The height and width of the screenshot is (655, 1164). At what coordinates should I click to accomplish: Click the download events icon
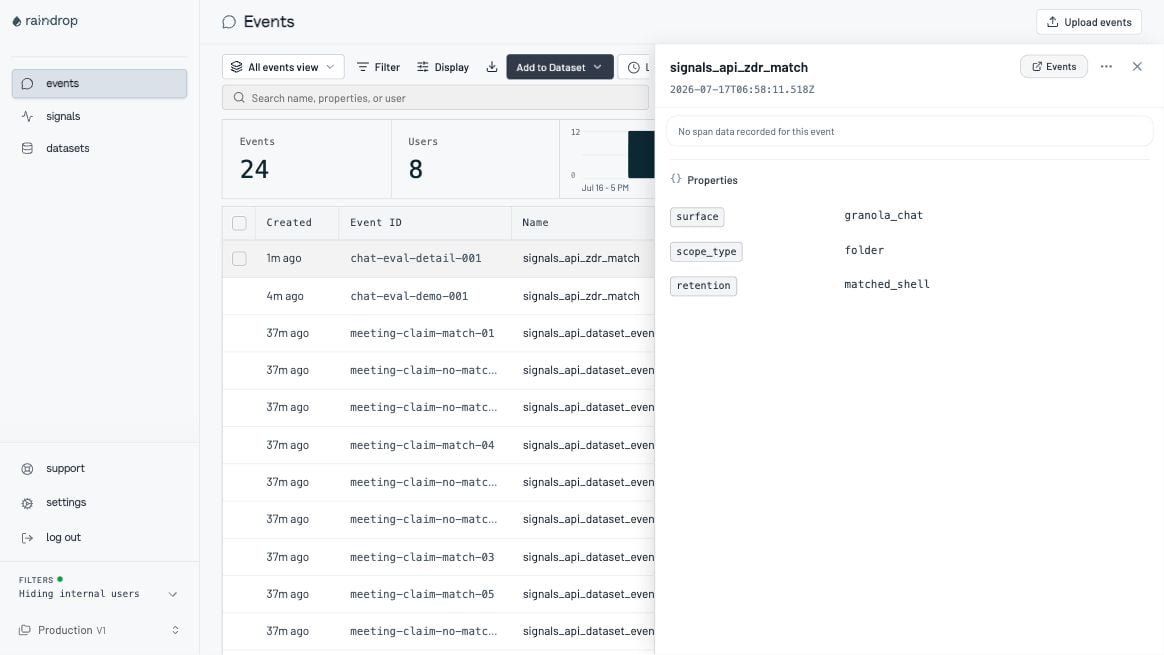coord(491,67)
